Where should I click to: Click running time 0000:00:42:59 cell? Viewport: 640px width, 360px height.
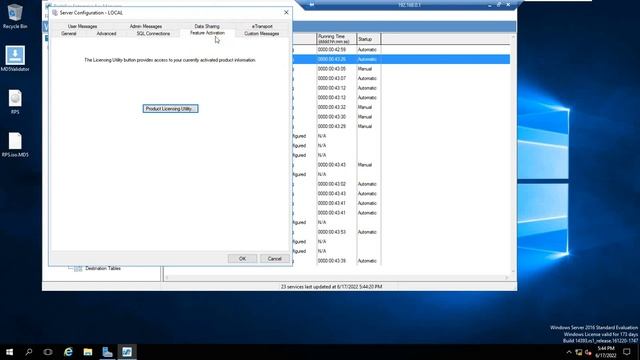tap(331, 49)
